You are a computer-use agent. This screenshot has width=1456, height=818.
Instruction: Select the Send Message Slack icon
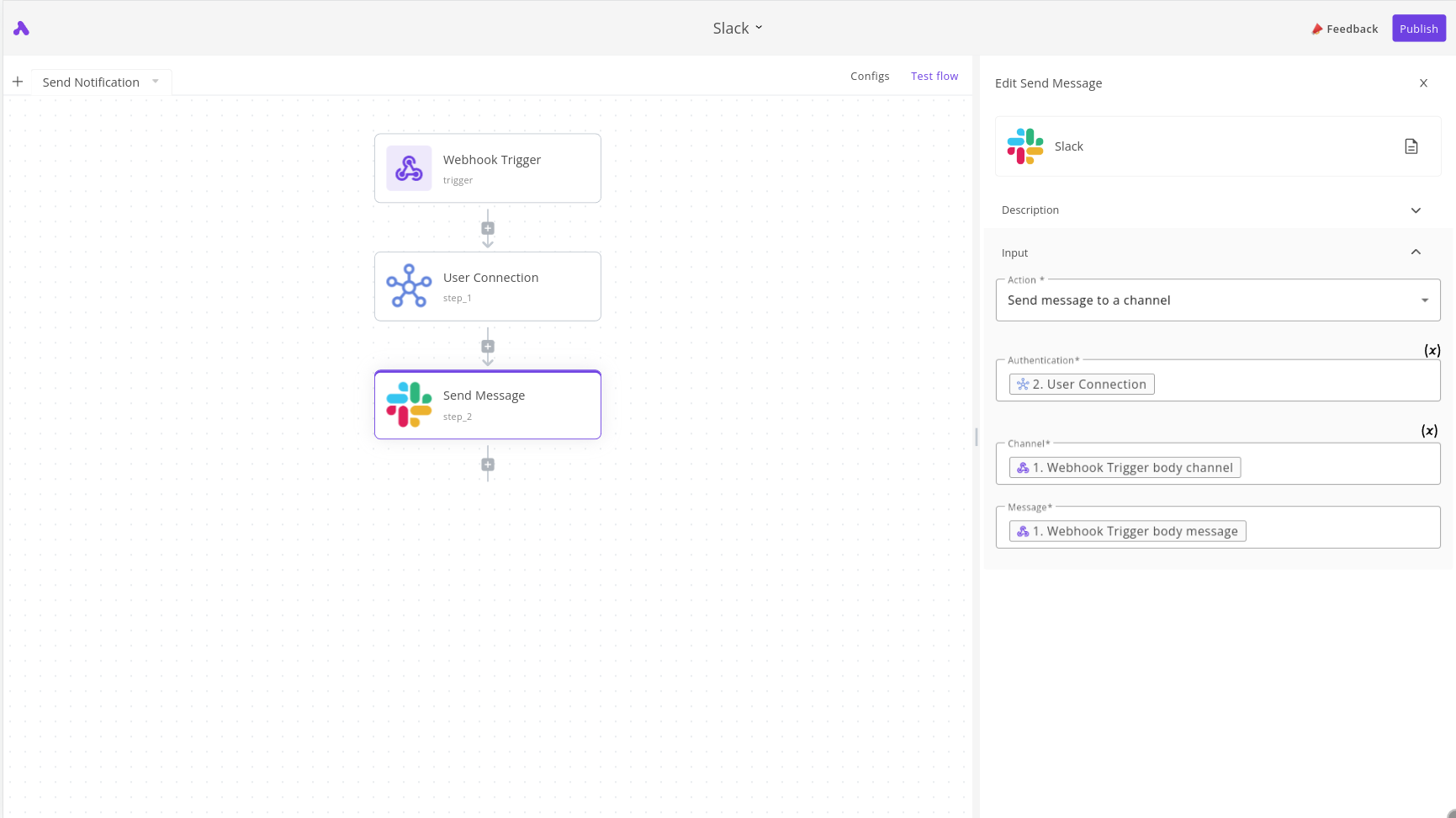pos(409,405)
